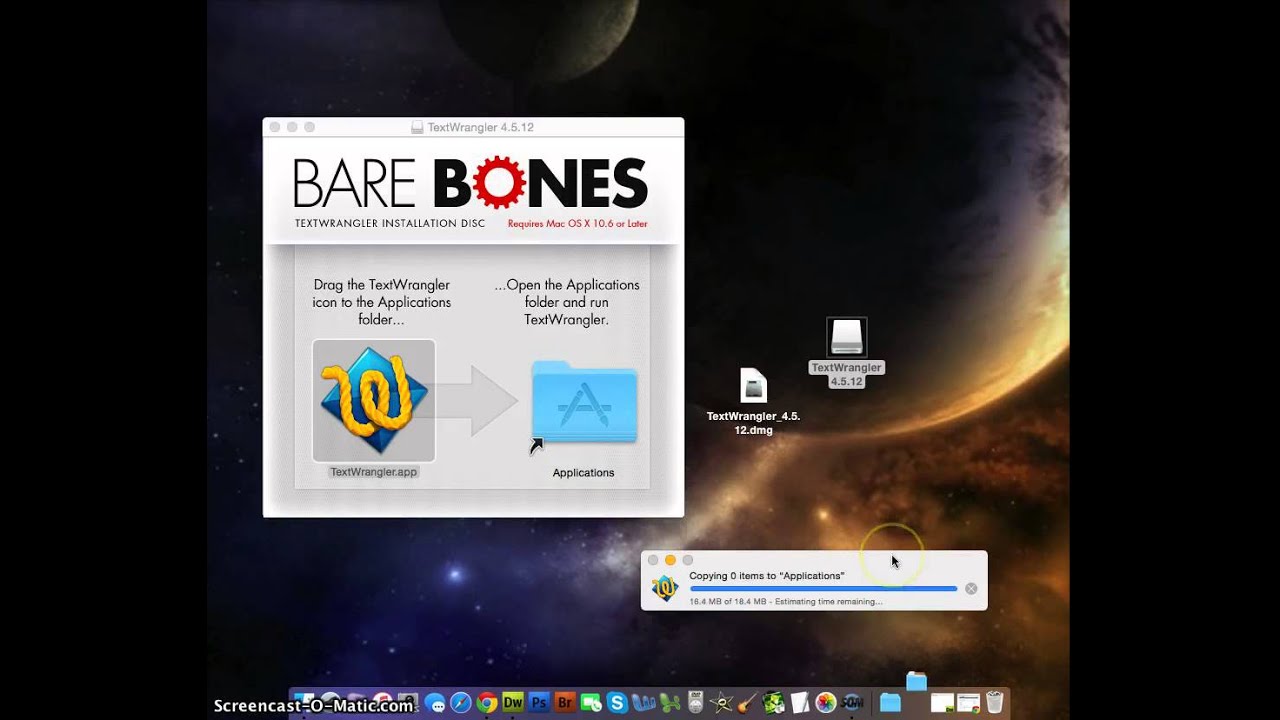The height and width of the screenshot is (720, 1280).
Task: Select the TextWrangler_4.5.12.dmg file on desktop
Action: tap(753, 385)
